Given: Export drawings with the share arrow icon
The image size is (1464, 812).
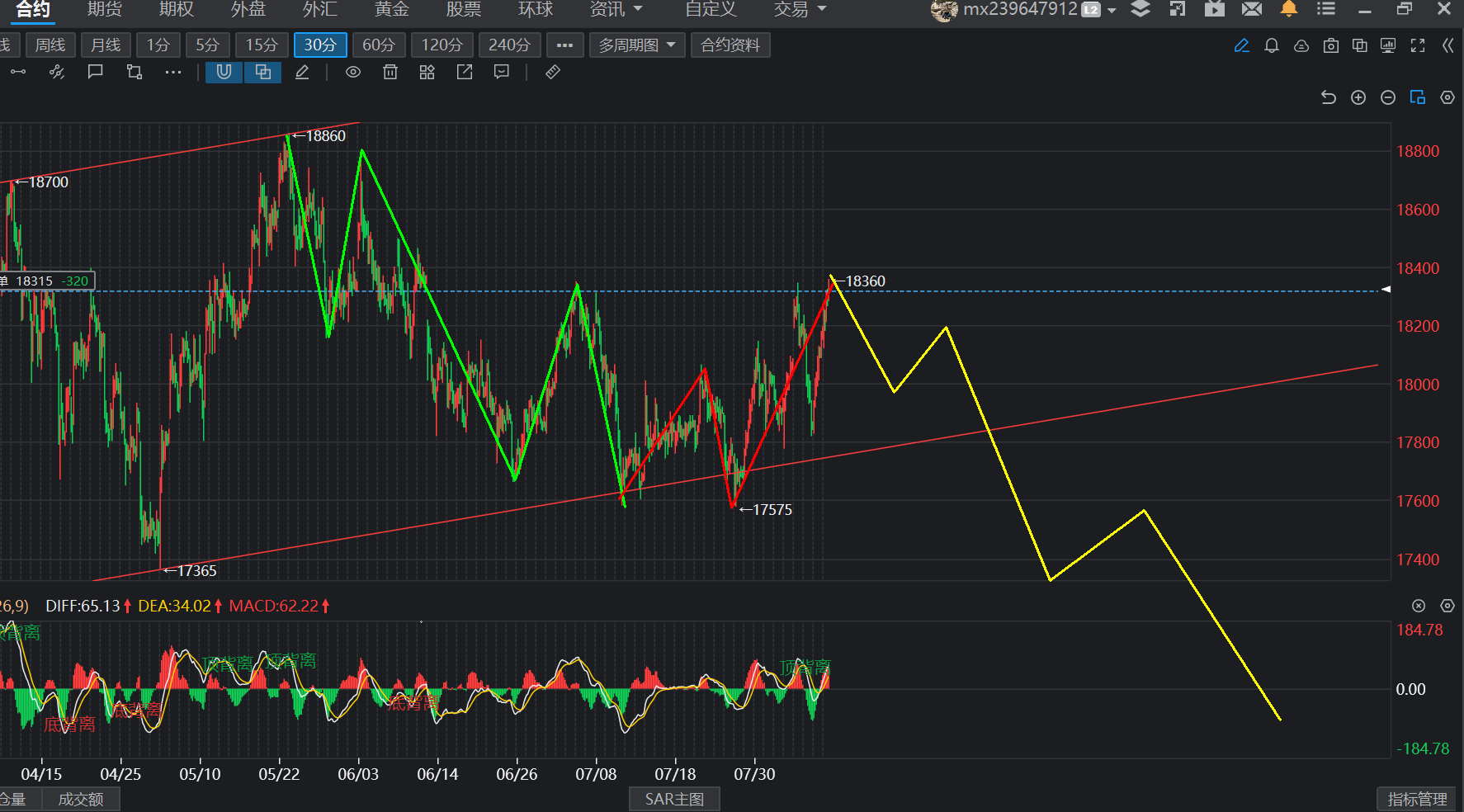Looking at the screenshot, I should (465, 73).
